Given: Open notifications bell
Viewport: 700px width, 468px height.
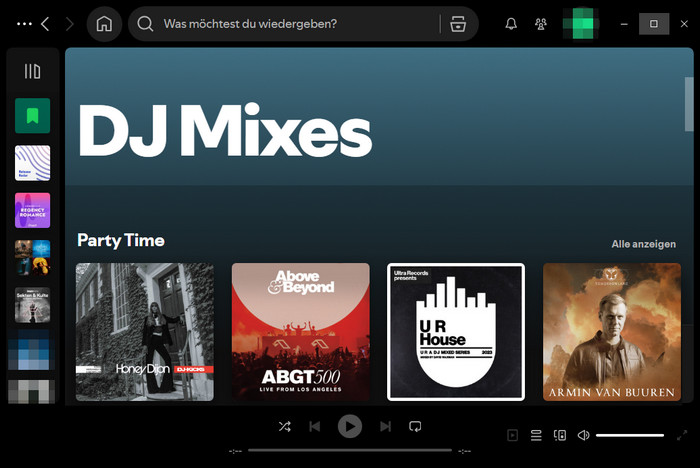Looking at the screenshot, I should (x=511, y=24).
